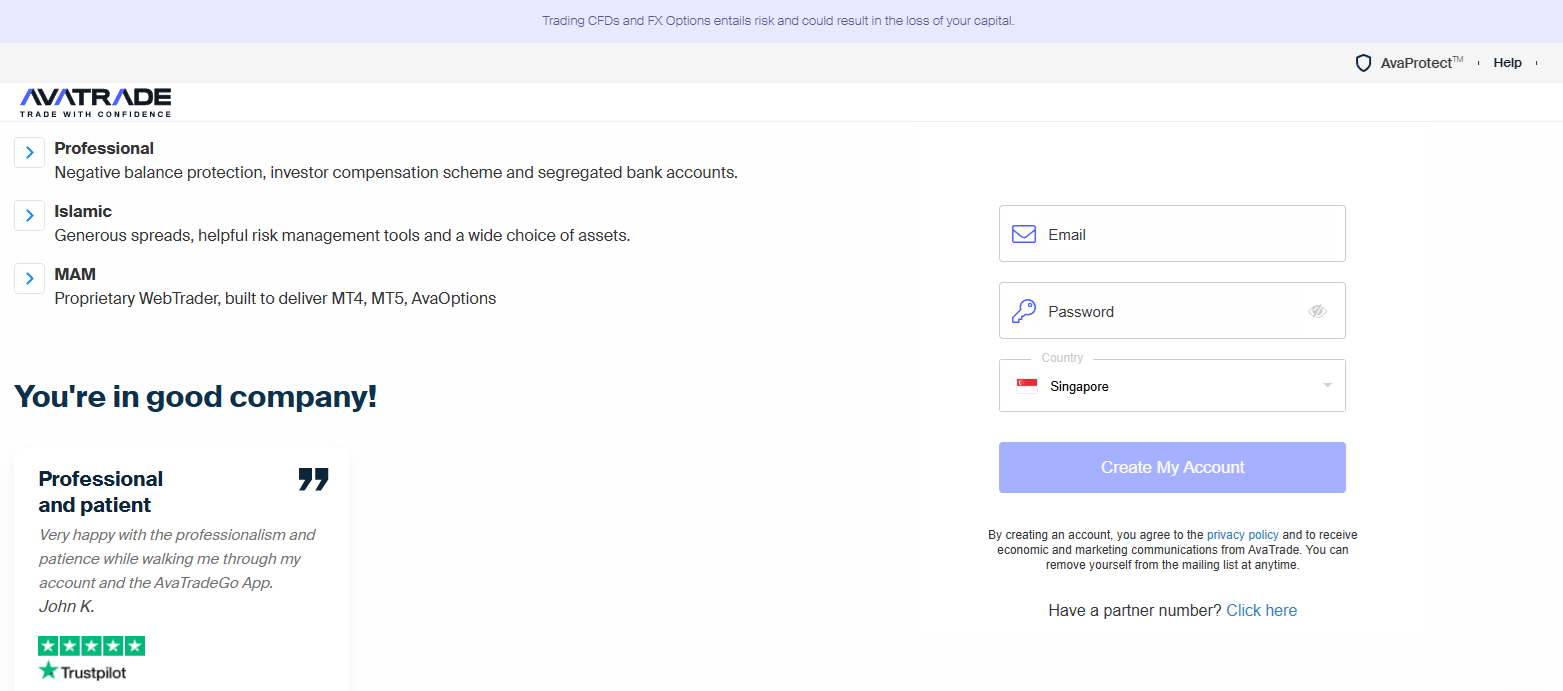
Task: Open AvaProtect from the top bar
Action: click(x=1409, y=63)
